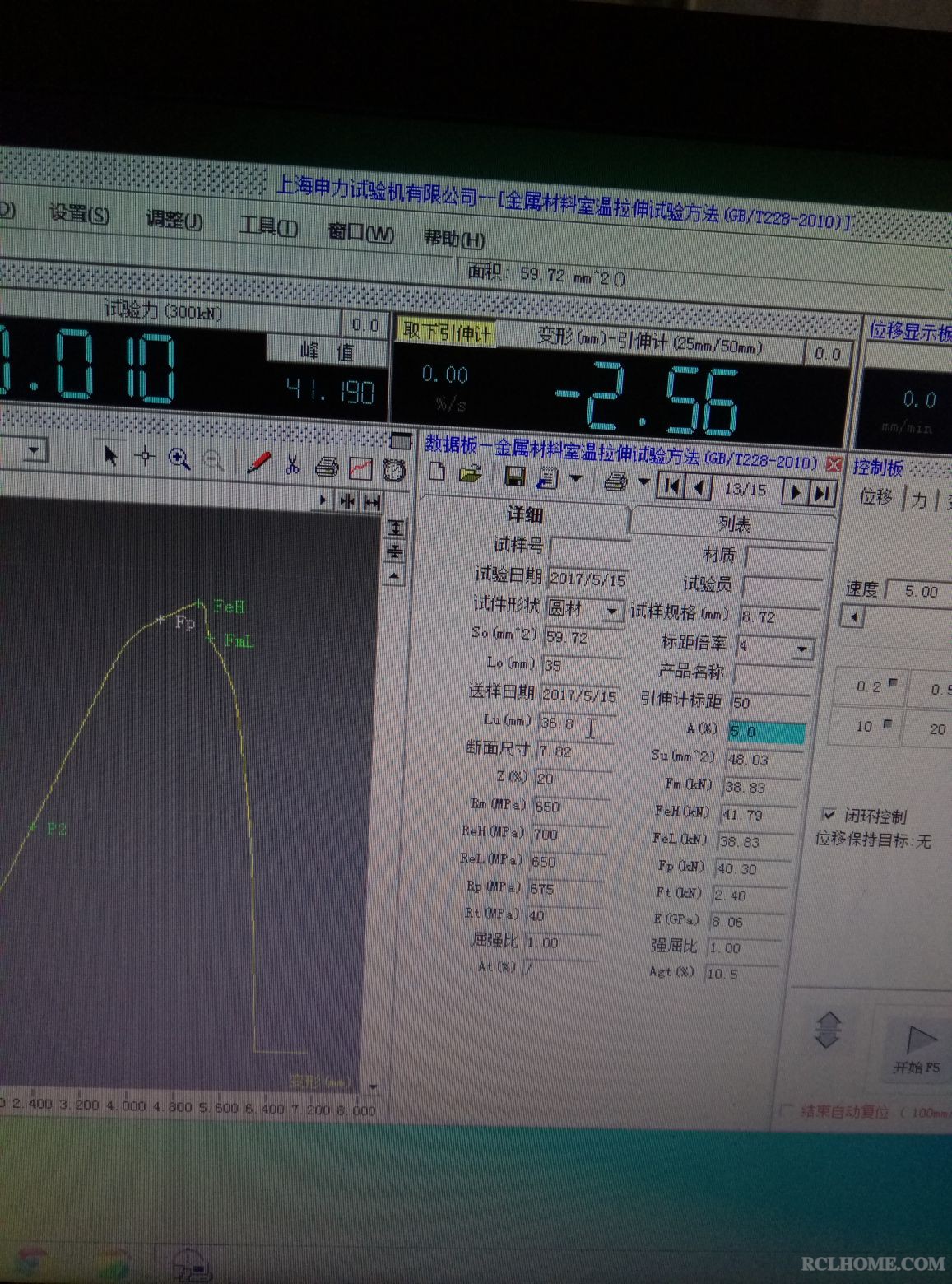Expand the report export dropdown arrow
The image size is (952, 1284).
click(575, 478)
